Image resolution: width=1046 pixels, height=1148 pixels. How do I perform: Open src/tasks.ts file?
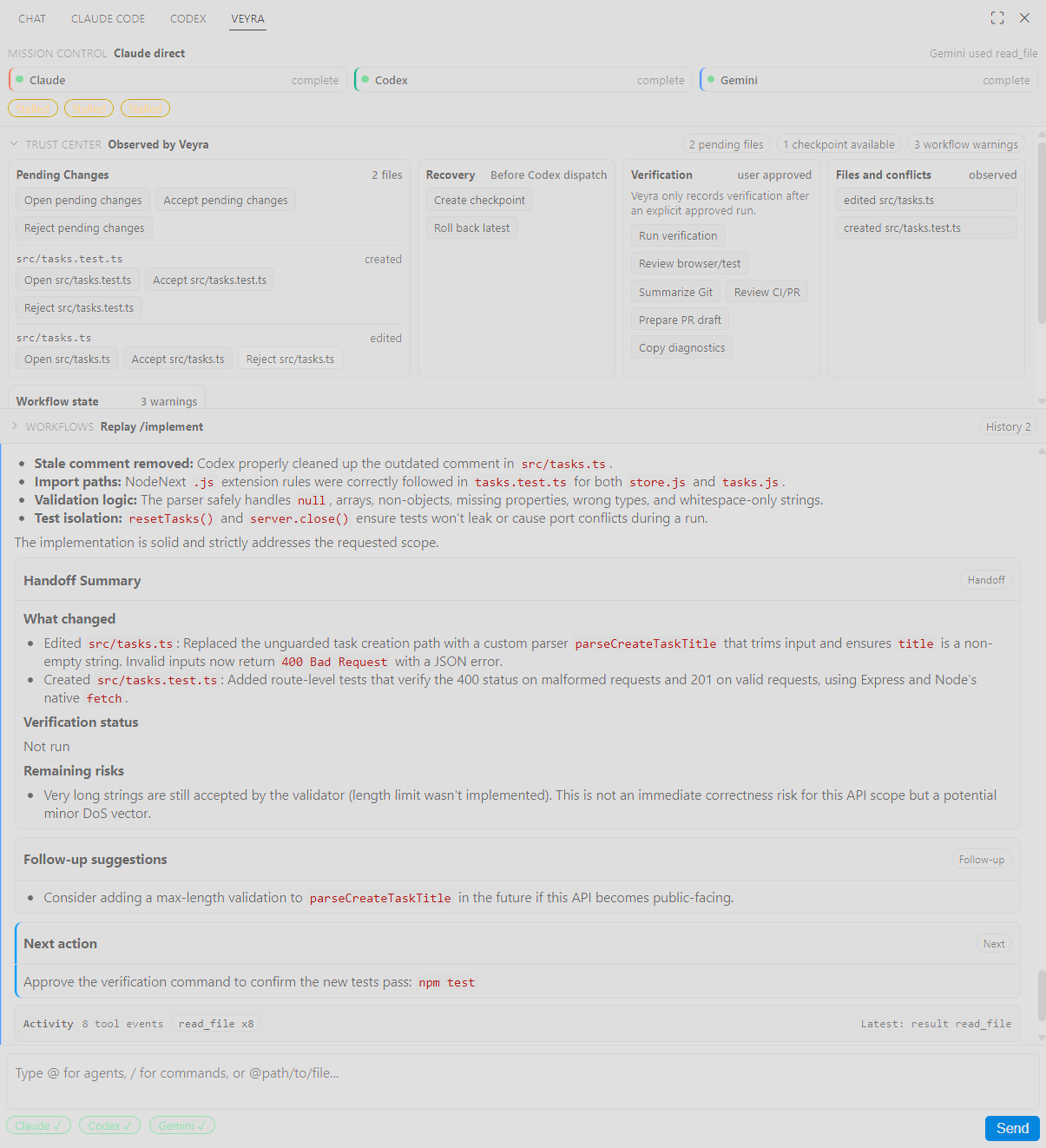[x=67, y=359]
